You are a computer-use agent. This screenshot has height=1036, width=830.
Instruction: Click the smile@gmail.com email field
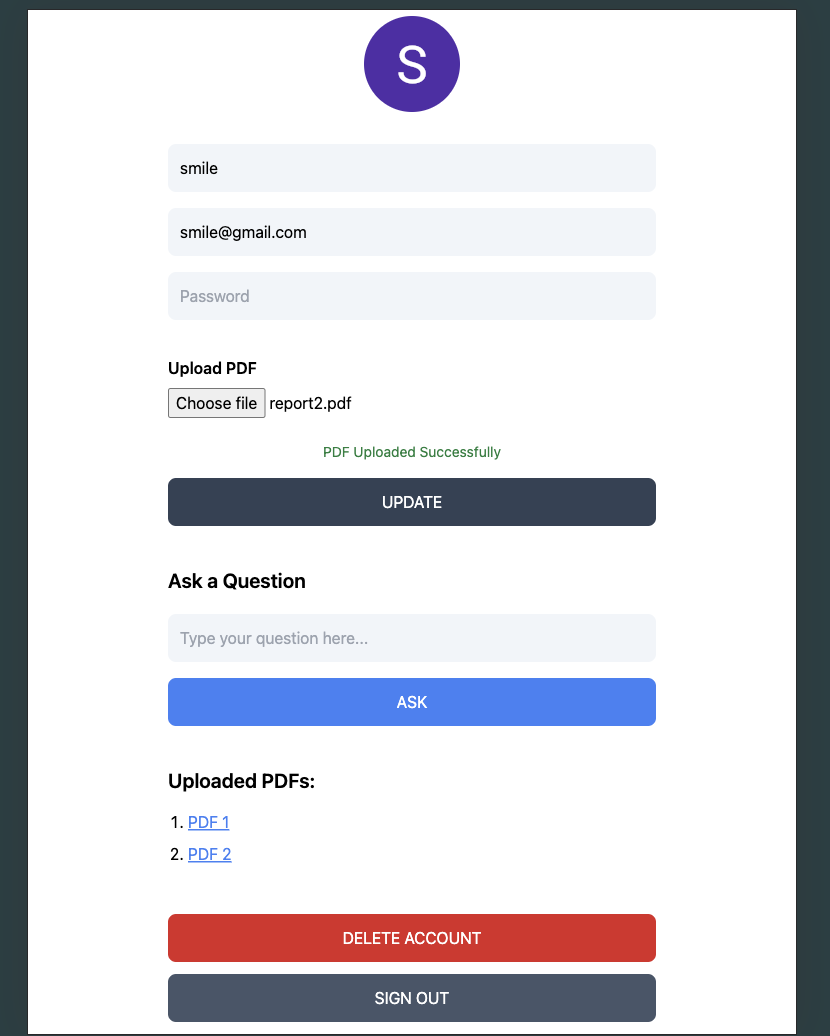click(411, 232)
